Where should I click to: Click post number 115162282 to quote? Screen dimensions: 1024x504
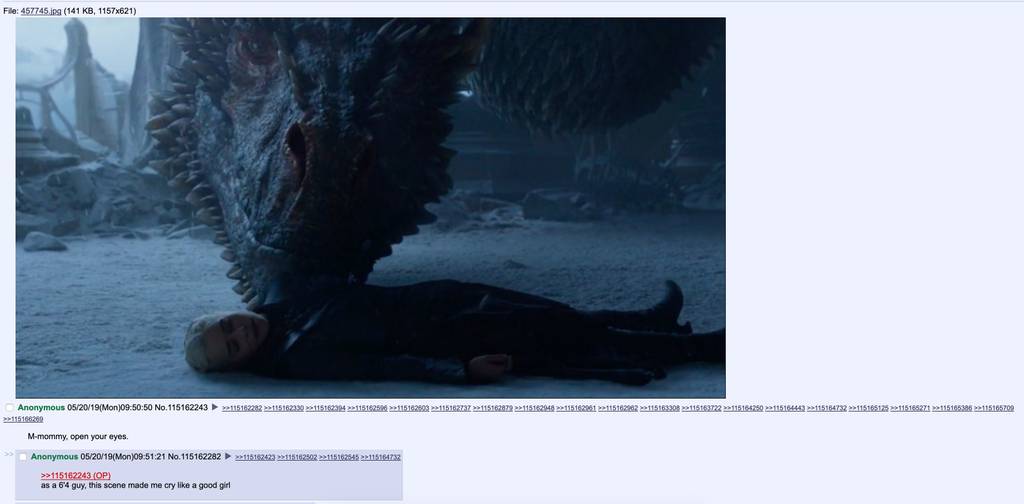pyautogui.click(x=200, y=456)
